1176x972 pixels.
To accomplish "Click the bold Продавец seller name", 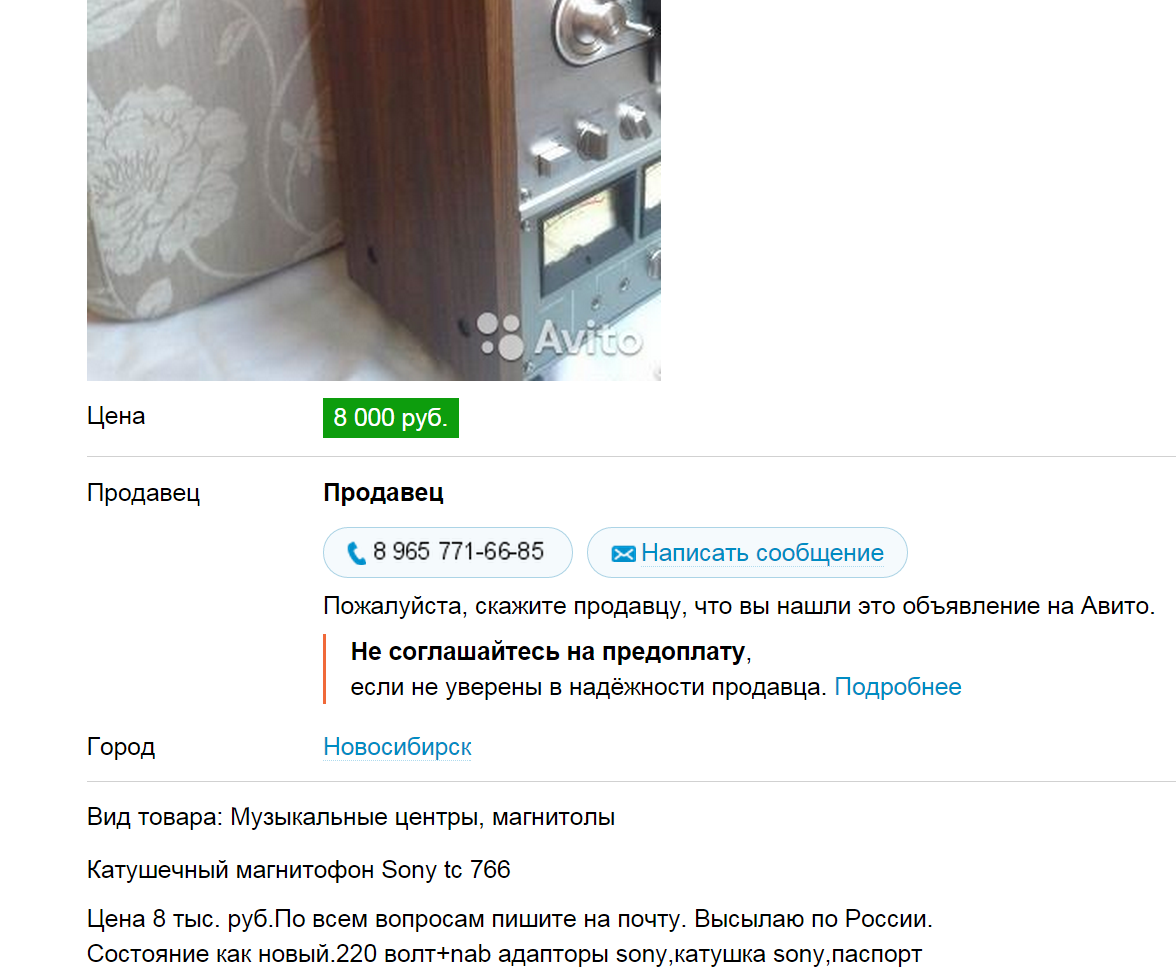I will (x=383, y=493).
